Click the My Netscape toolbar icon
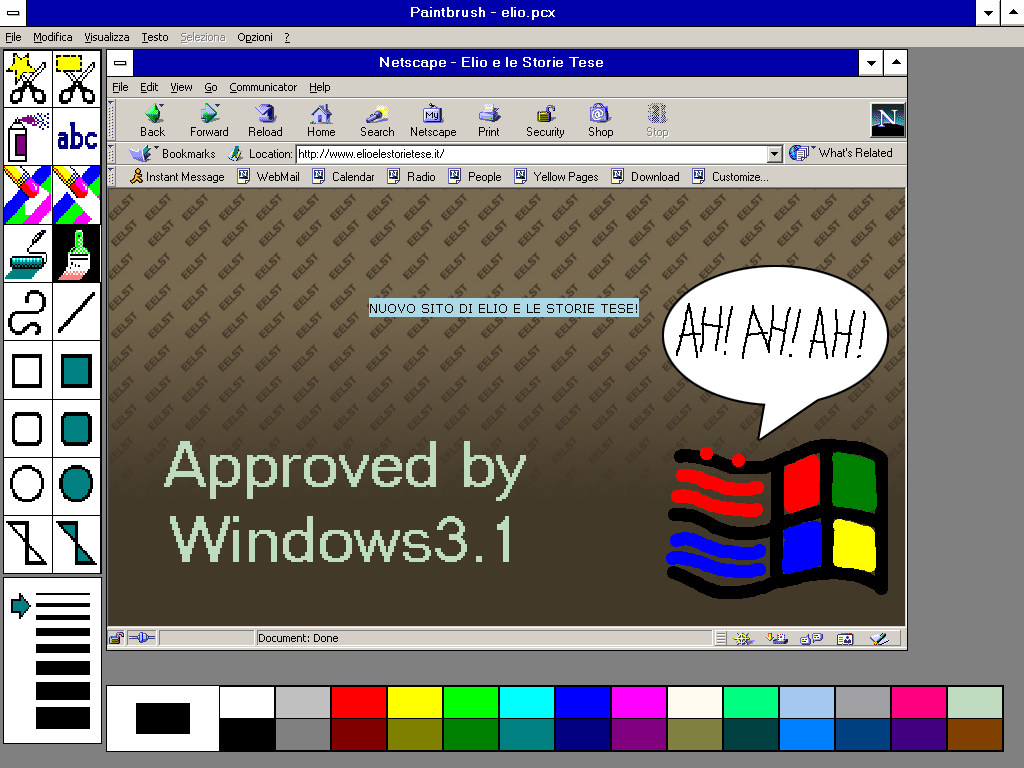The height and width of the screenshot is (768, 1024). 433,121
